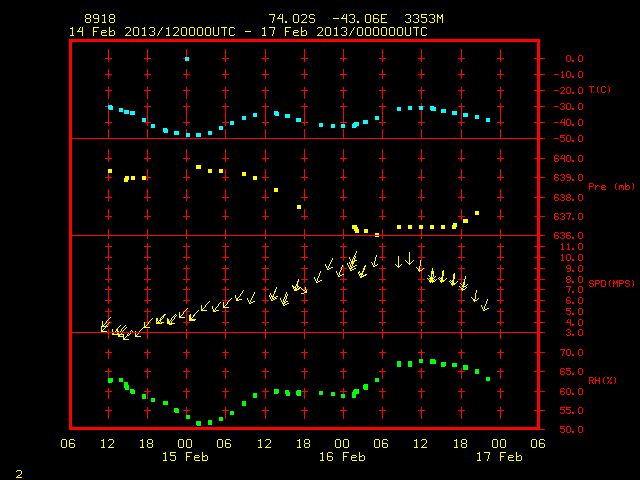Select the -50.0 temperature axis value

pos(568,139)
